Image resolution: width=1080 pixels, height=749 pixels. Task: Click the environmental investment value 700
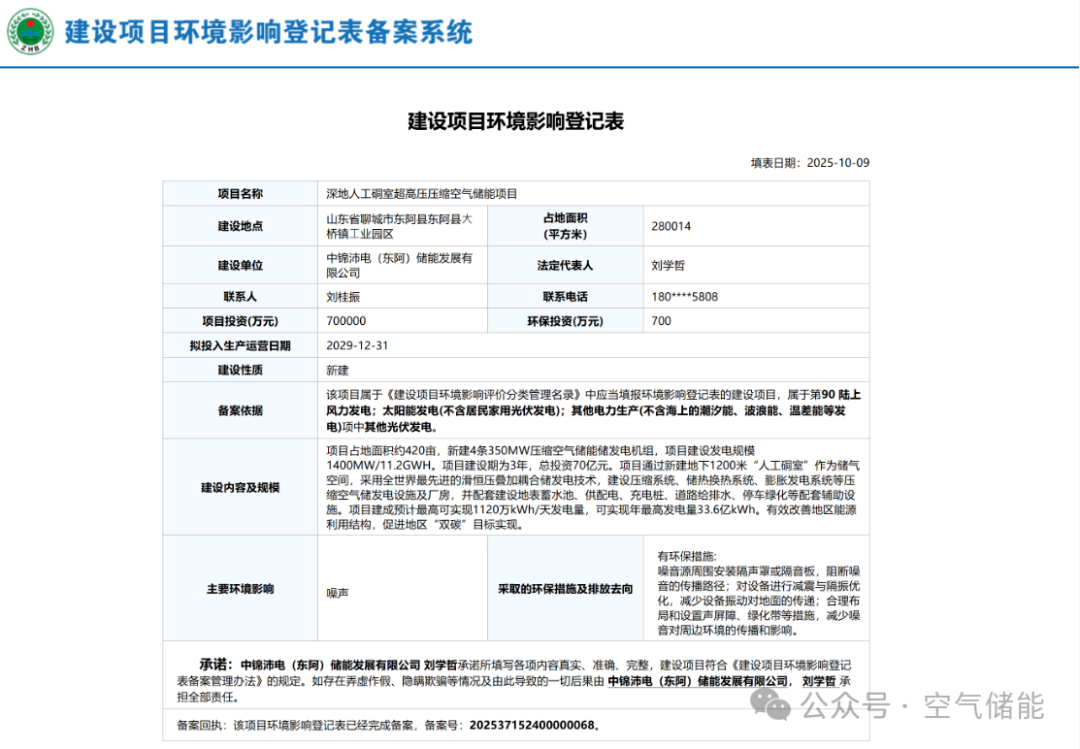[663, 321]
